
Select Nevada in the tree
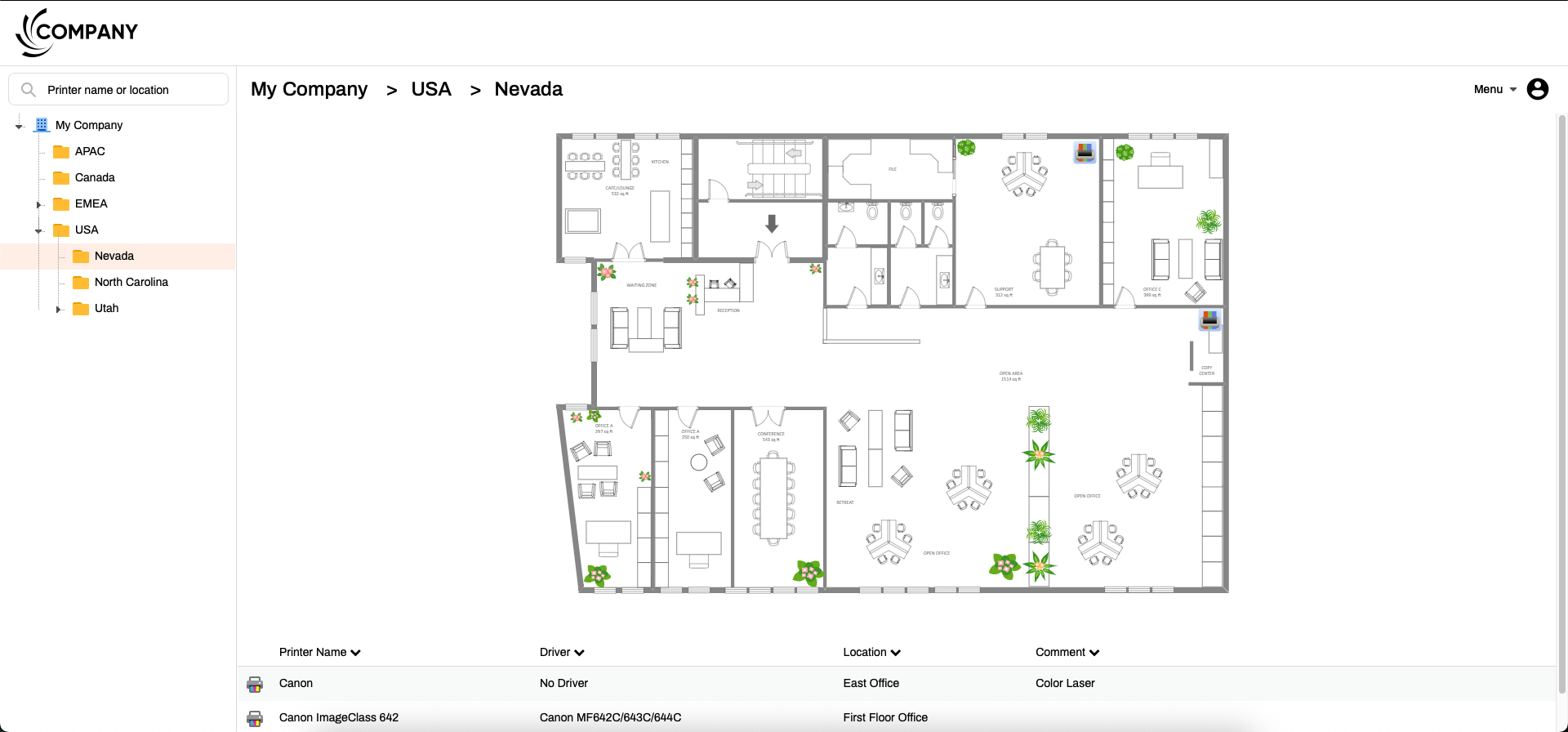tap(114, 256)
